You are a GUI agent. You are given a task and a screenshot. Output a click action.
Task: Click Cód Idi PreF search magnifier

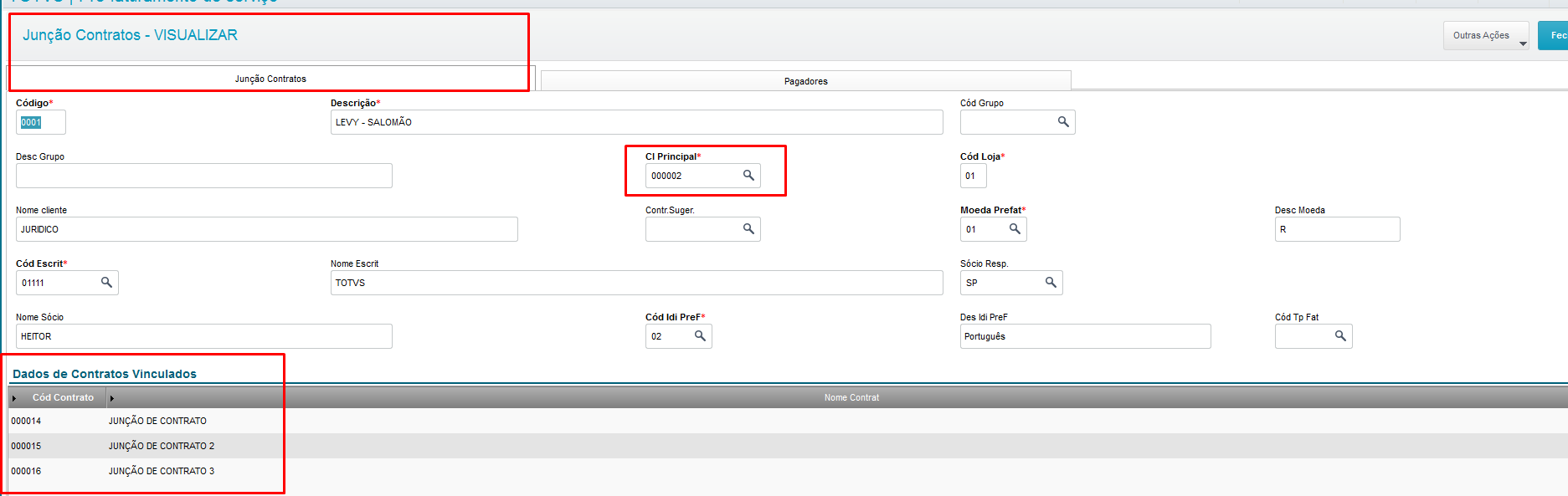tap(700, 336)
